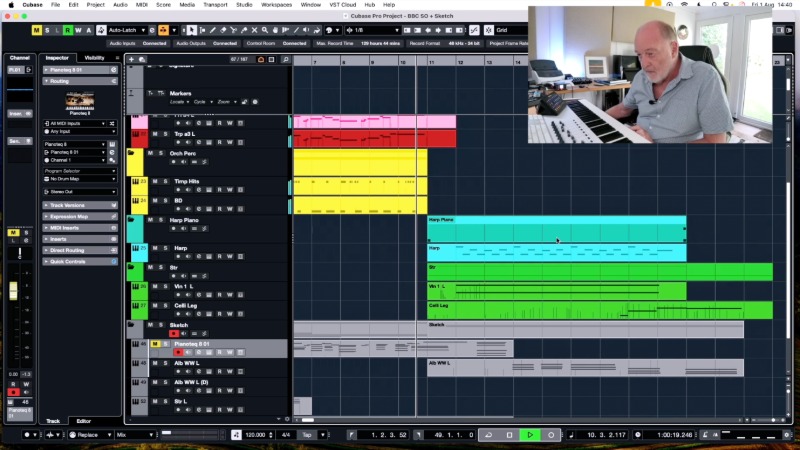
Task: Open the Auto-Latch automation mode dropdown
Action: (126, 30)
